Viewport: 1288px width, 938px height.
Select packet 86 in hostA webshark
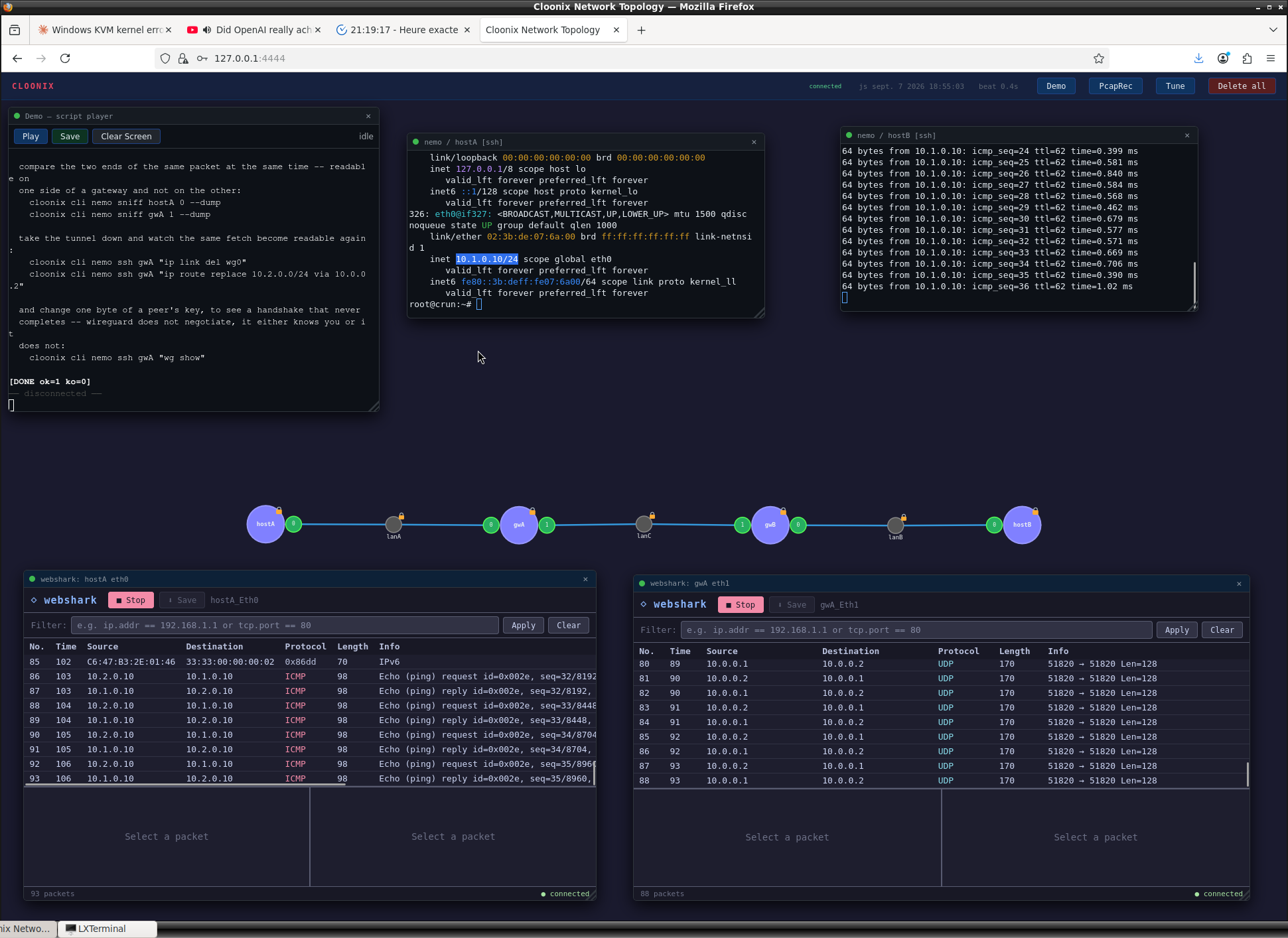click(310, 677)
